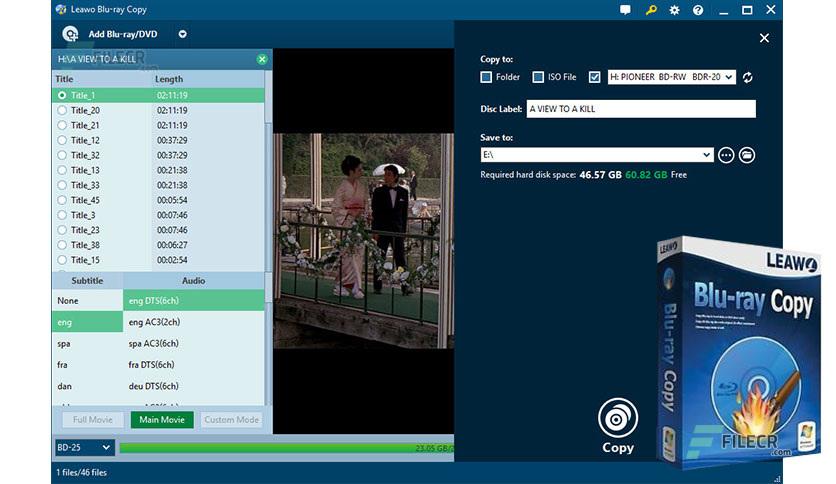Enable the ISO File checkbox
The height and width of the screenshot is (484, 836).
(538, 77)
